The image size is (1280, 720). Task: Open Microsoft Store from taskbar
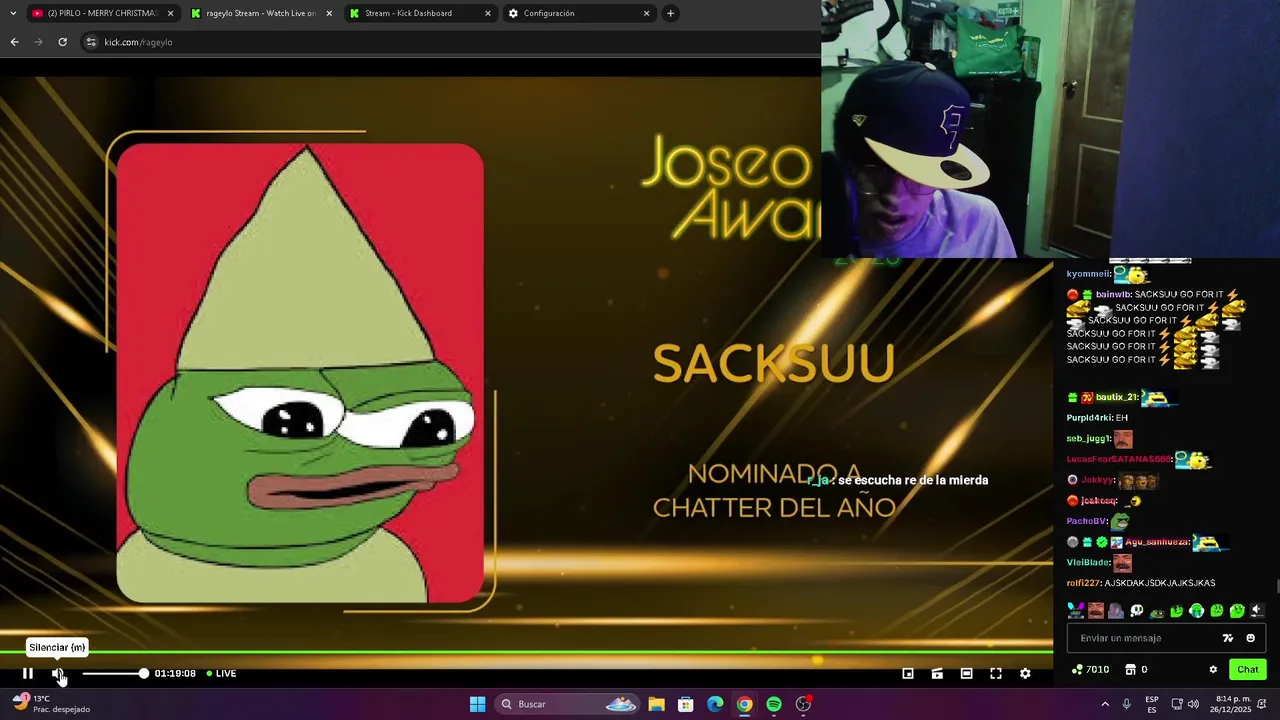click(x=686, y=704)
